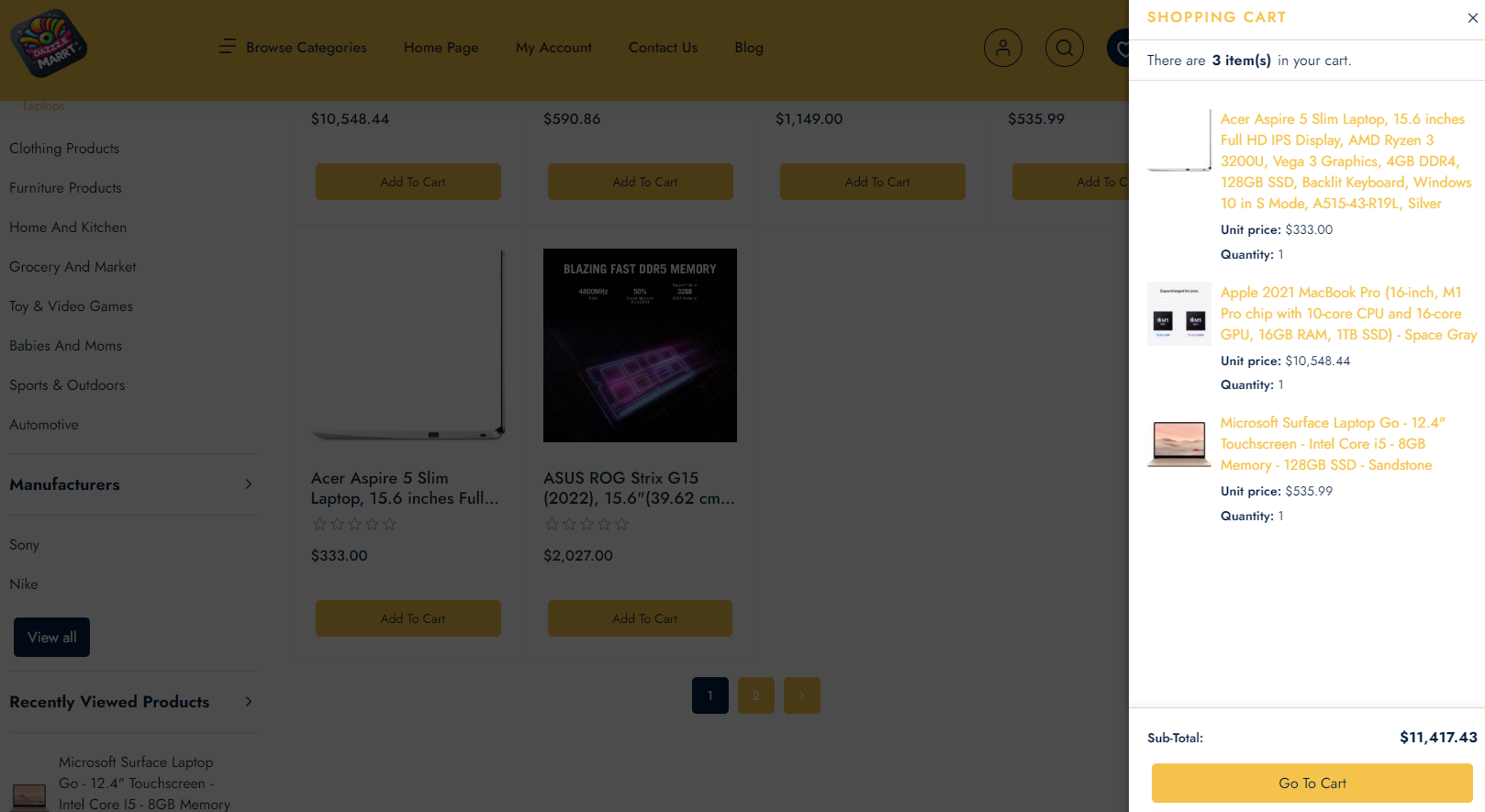Add ASUS ROG Strix G15 to cart
This screenshot has height=812, width=1485.
(x=641, y=618)
